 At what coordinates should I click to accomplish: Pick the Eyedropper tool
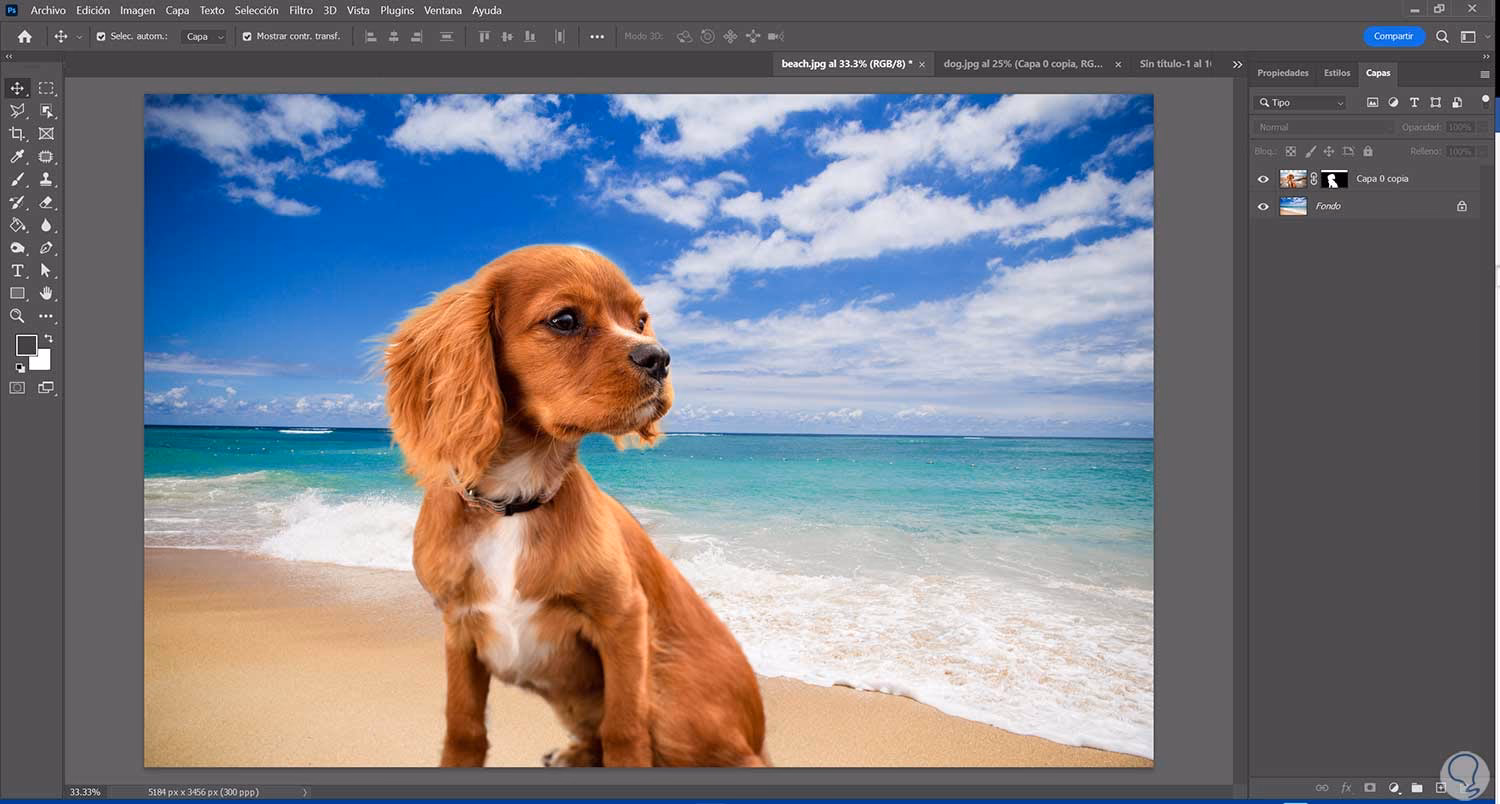coord(17,156)
